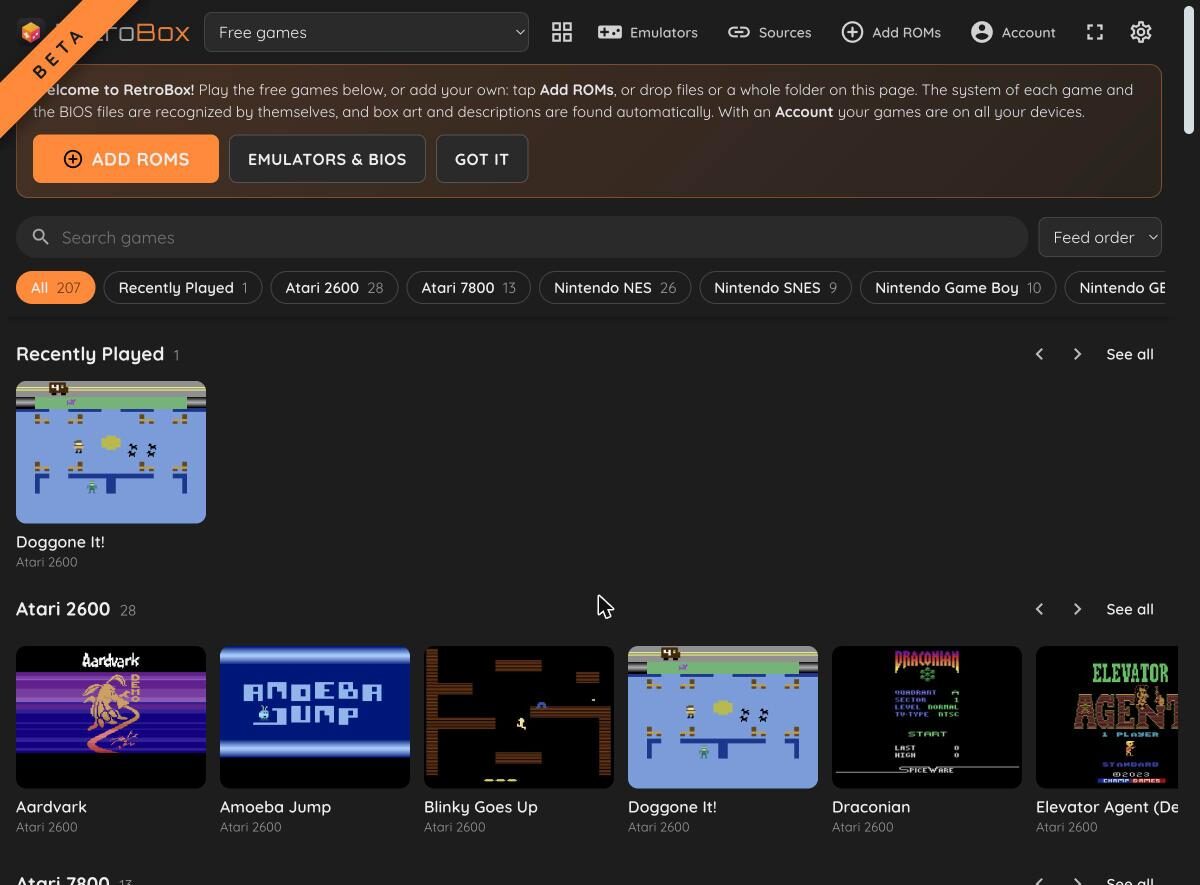Open the Elevator Agent game thumbnail
The width and height of the screenshot is (1200, 885).
(x=1107, y=717)
